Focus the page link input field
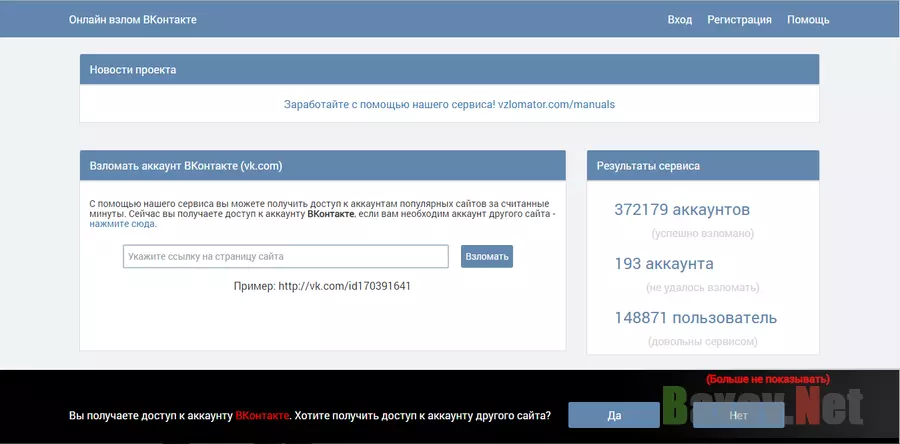Image resolution: width=900 pixels, height=444 pixels. pyautogui.click(x=285, y=256)
